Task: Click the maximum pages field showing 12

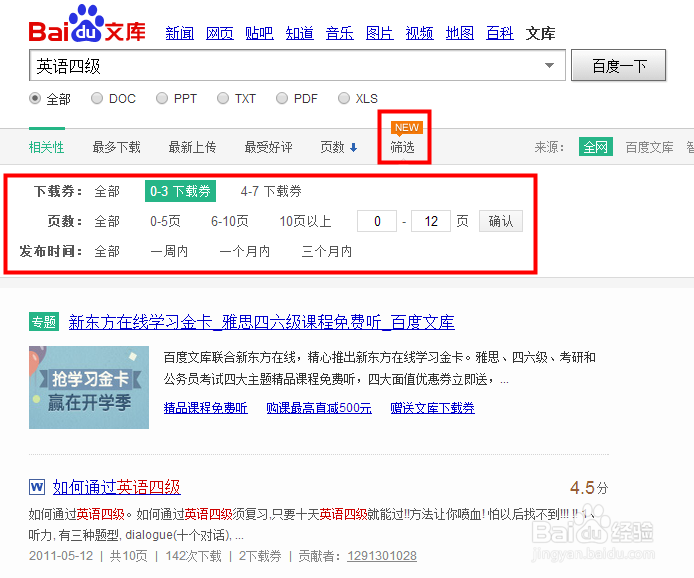Action: point(431,221)
